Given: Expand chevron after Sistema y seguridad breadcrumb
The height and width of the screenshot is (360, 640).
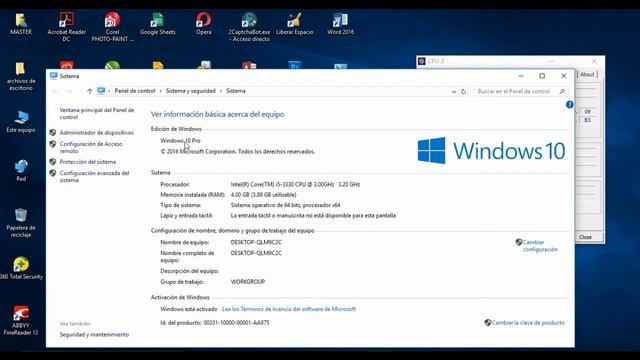Looking at the screenshot, I should point(221,91).
